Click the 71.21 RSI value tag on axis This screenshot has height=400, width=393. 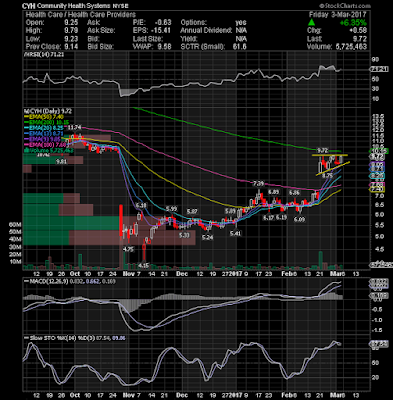click(x=379, y=69)
